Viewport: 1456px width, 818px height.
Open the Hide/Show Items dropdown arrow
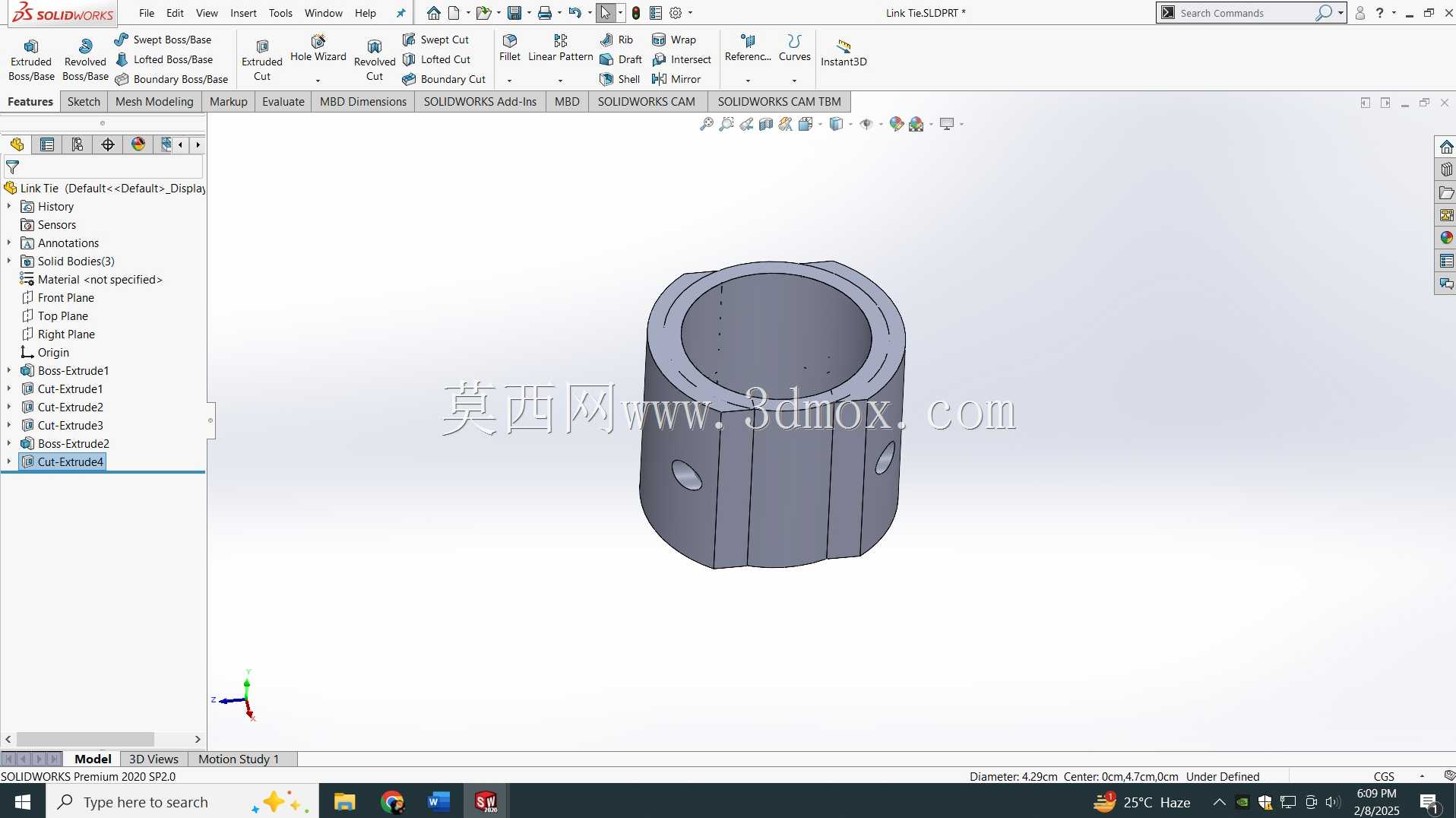click(881, 124)
